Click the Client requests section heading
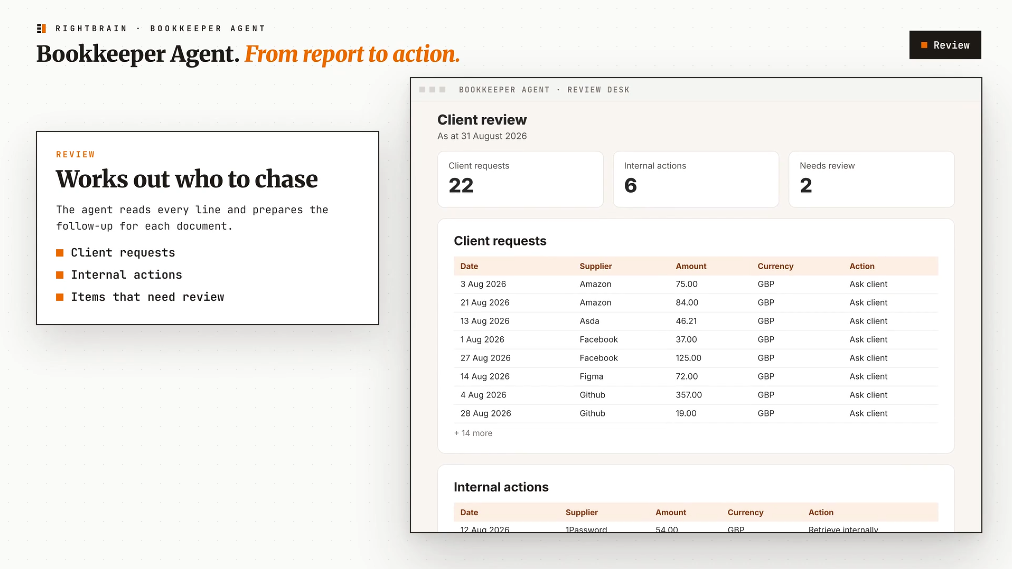Viewport: 1012px width, 569px height. coord(500,241)
